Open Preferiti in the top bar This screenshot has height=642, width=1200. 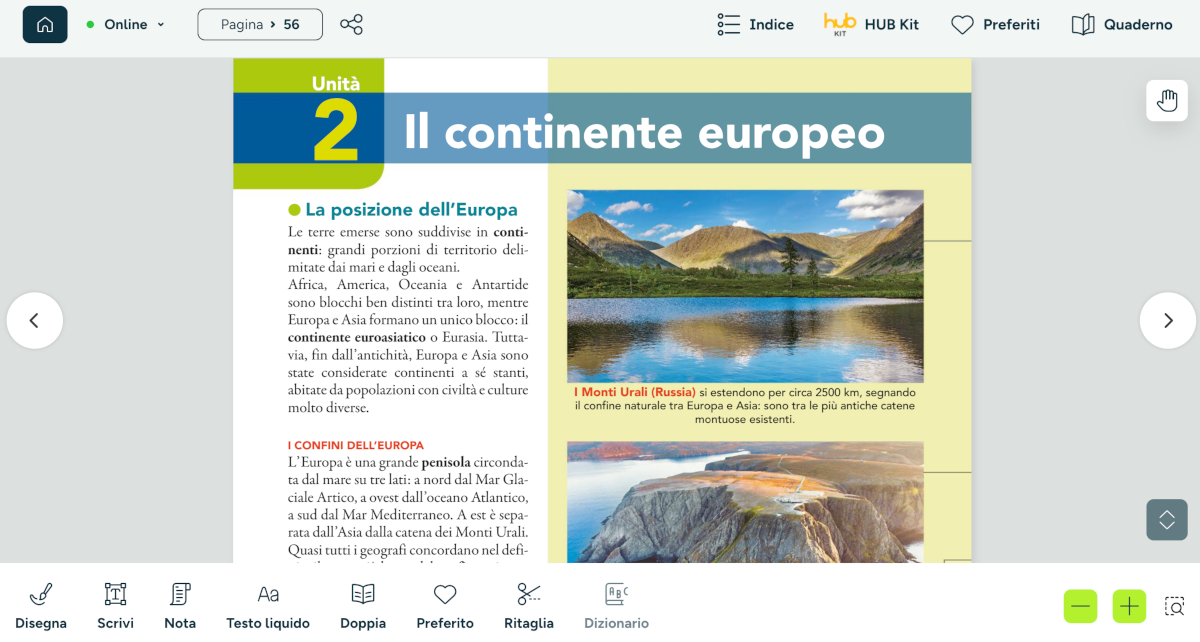click(995, 24)
